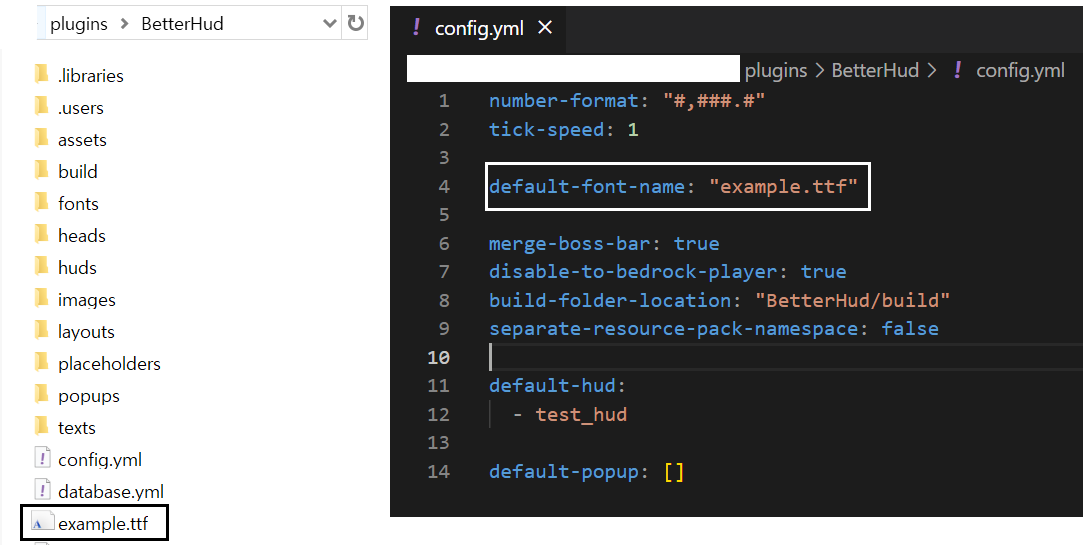Screen dimensions: 1083x545
Task: Click the "example.ttf" string in editor
Action: (783, 187)
